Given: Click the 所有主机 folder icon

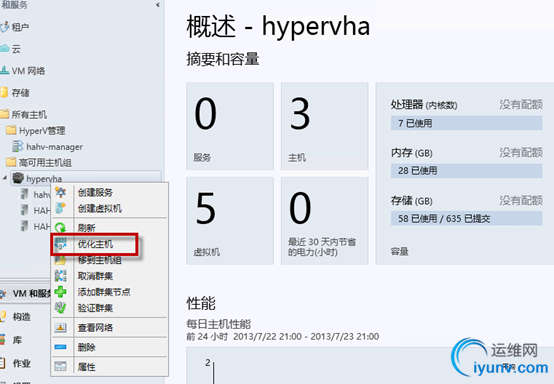Looking at the screenshot, I should click(x=4, y=114).
